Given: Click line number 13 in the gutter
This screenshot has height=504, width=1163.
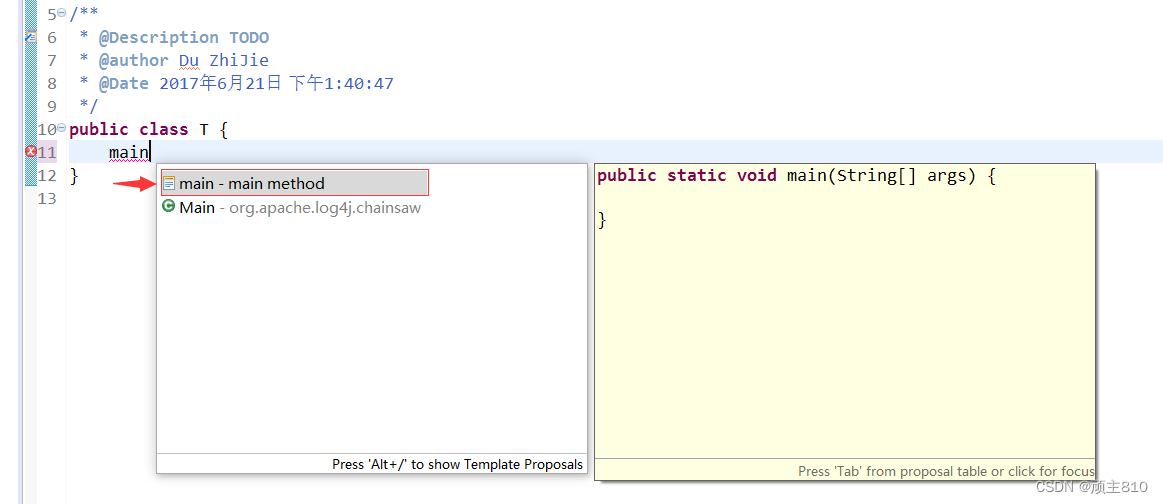Looking at the screenshot, I should click(47, 199).
